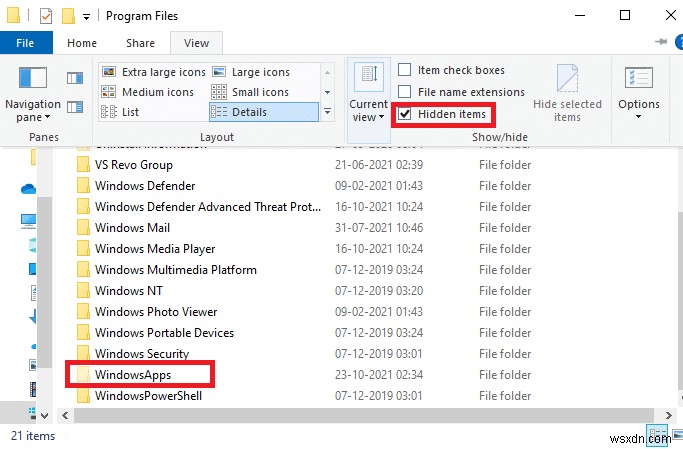The width and height of the screenshot is (683, 449).
Task: Select the Windows Portable Devices folder
Action: pyautogui.click(x=164, y=332)
